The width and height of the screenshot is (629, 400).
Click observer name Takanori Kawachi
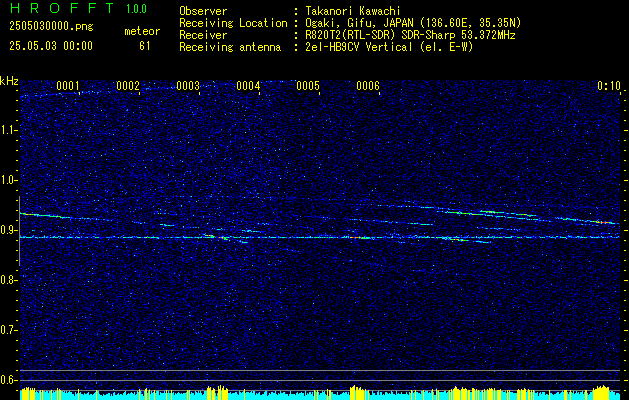click(x=353, y=11)
